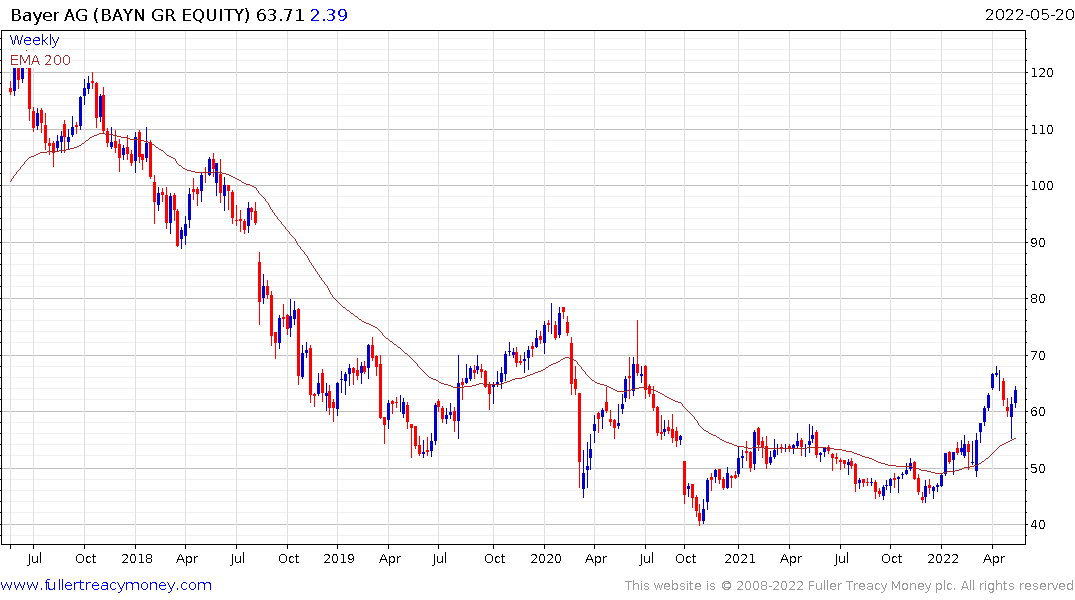Click the copyright notice 'Fuller Treacy Money plc'
This screenshot has height=600, width=1075.
pyautogui.click(x=881, y=586)
